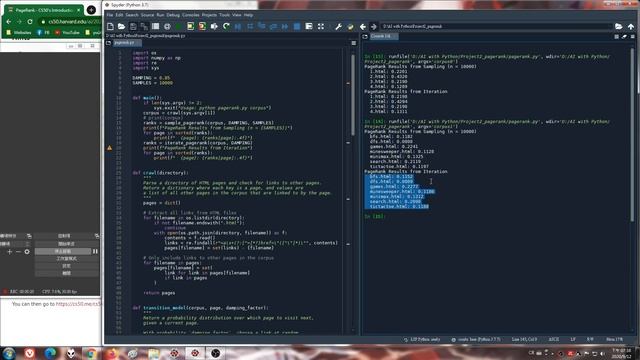Open the YouTube bookmark in browser
The image size is (640, 360).
[x=67, y=33]
